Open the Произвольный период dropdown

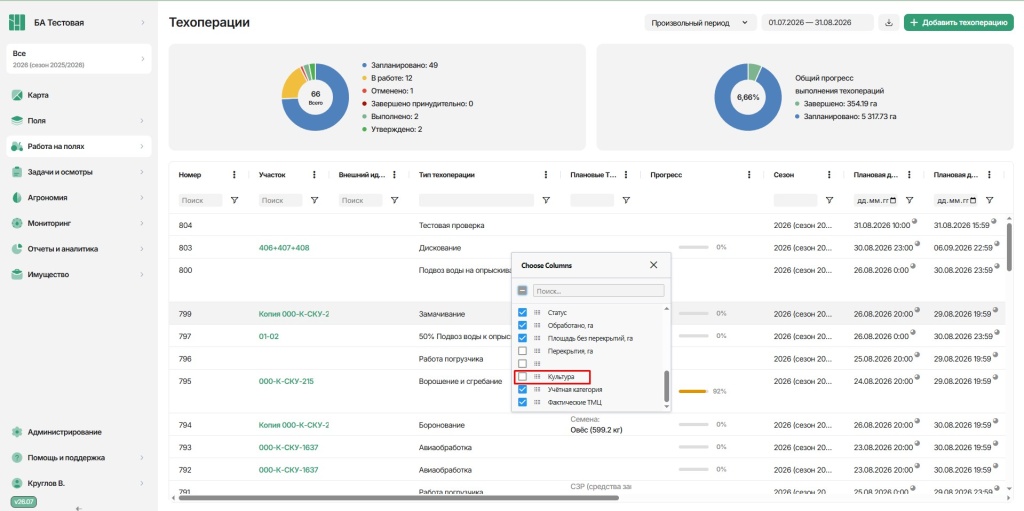pos(701,23)
